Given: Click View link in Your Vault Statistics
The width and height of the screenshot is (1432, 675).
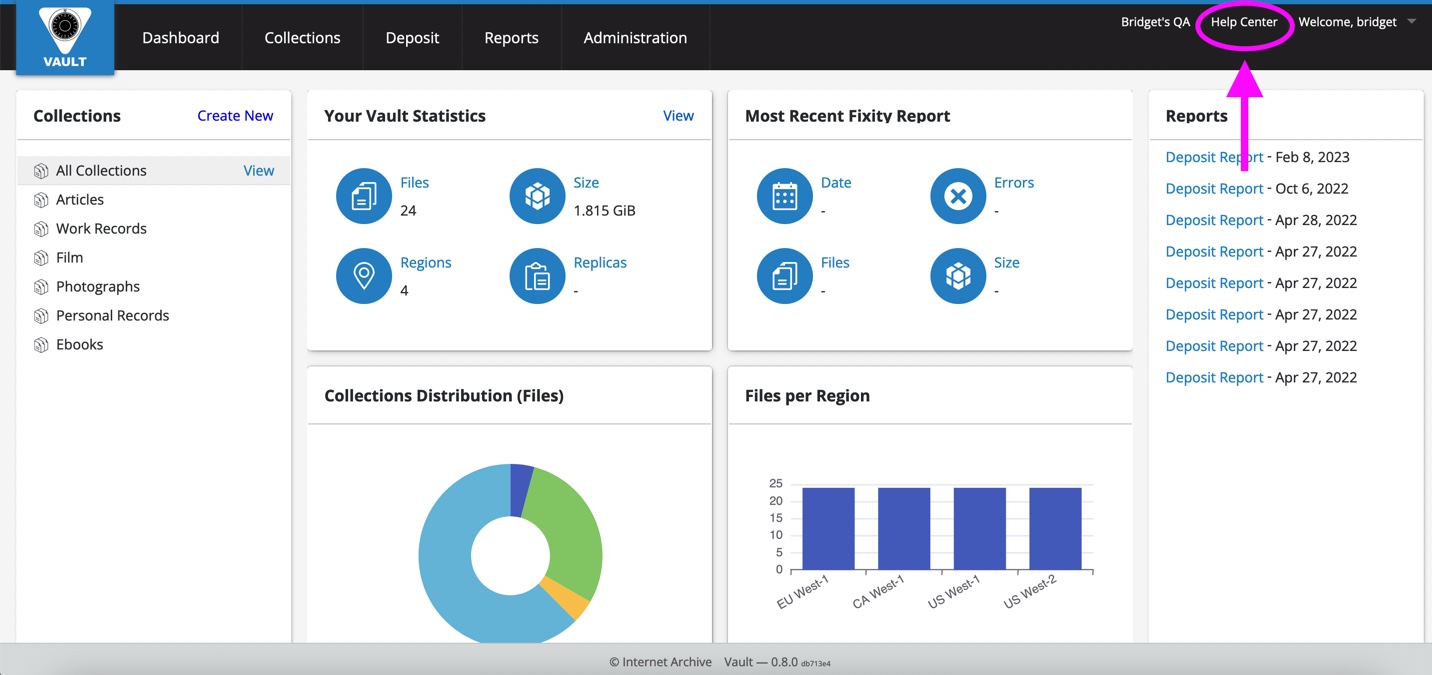Looking at the screenshot, I should pos(678,116).
